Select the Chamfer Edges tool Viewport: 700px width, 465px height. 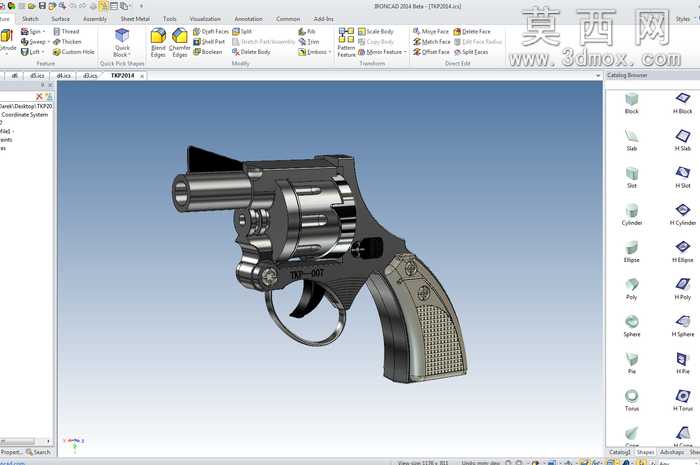pos(179,43)
